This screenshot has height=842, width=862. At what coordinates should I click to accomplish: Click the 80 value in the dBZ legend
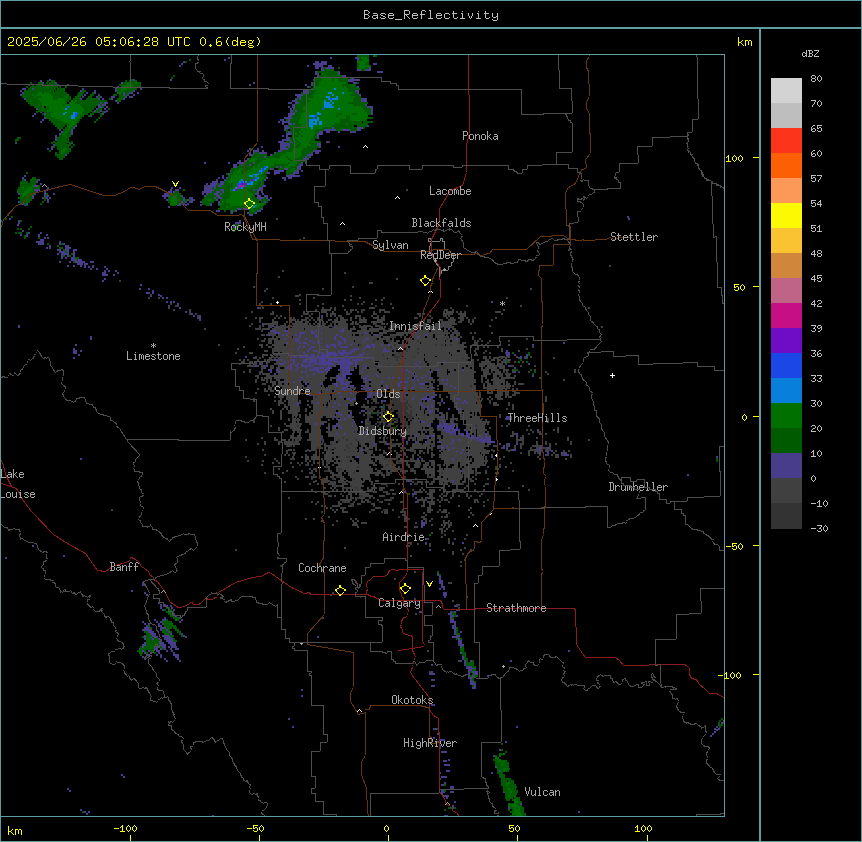pyautogui.click(x=816, y=79)
